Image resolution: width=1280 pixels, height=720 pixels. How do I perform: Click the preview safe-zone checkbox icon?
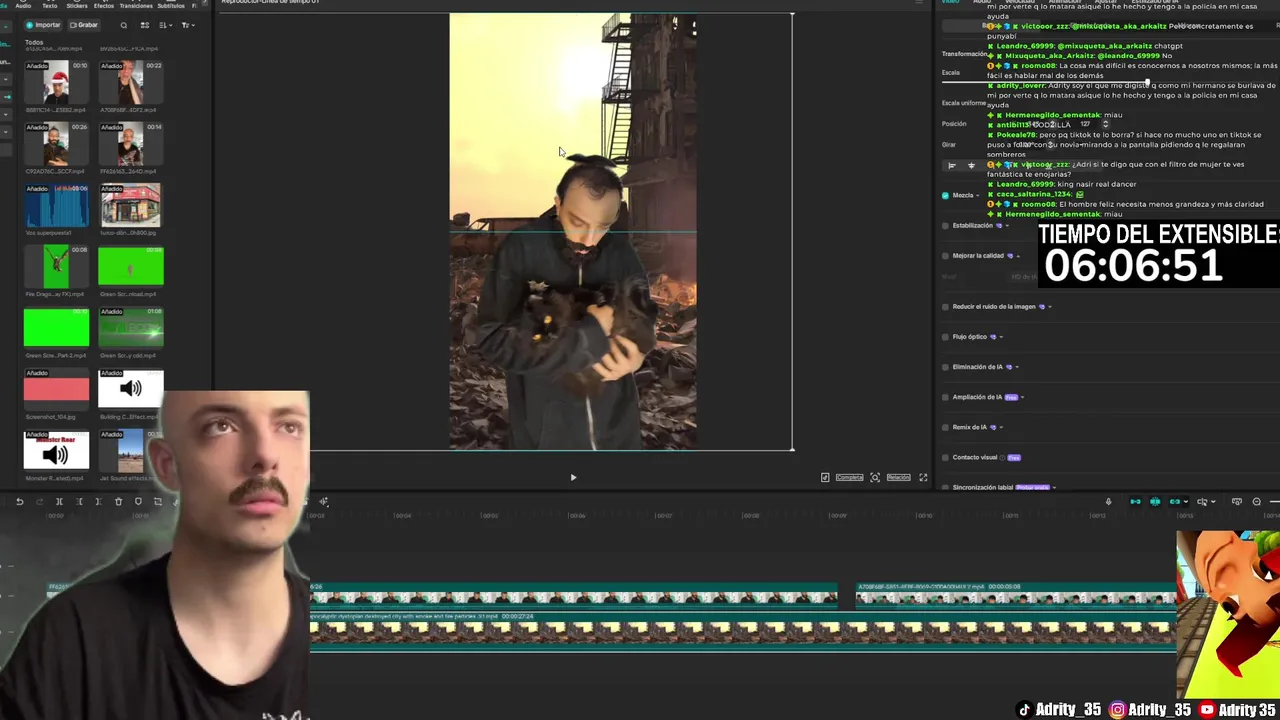coord(825,478)
